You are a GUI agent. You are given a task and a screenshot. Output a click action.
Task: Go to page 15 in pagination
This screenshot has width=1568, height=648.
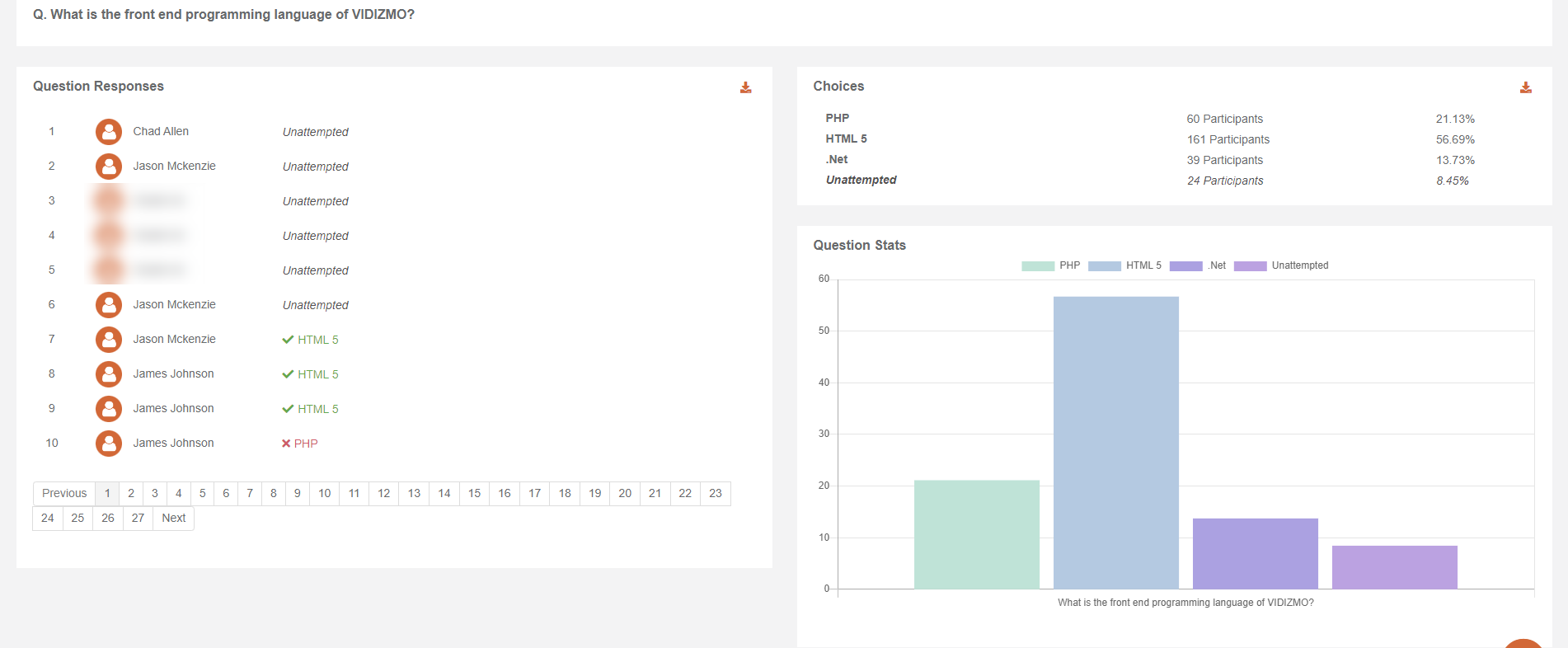[474, 494]
